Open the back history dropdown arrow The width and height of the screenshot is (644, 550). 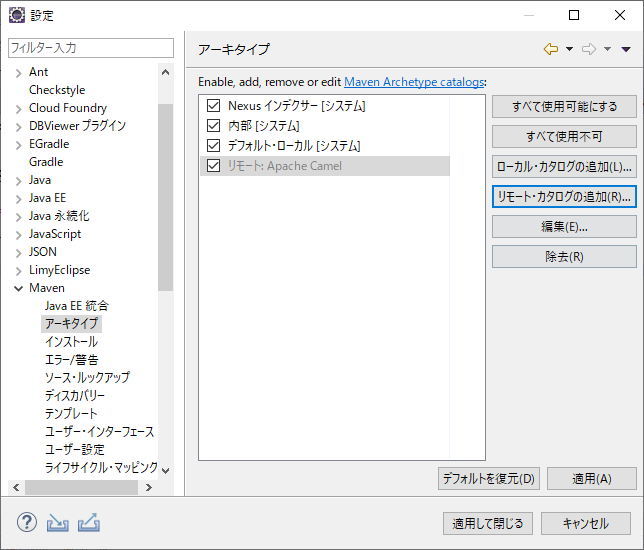(x=569, y=49)
